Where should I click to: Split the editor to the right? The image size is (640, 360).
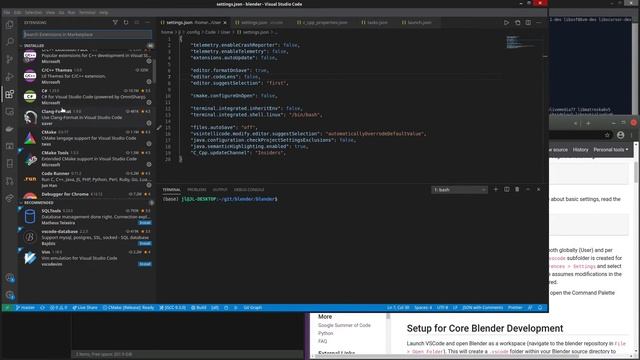[528, 22]
